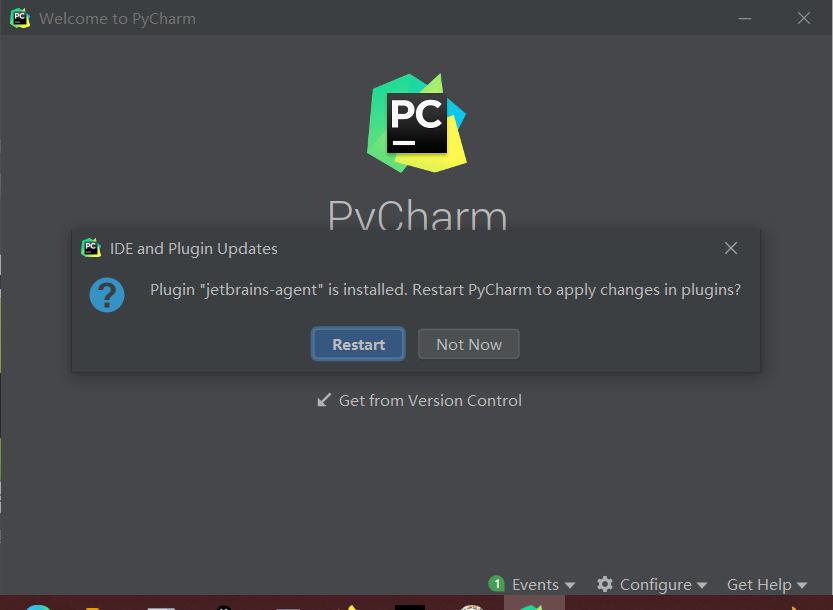The height and width of the screenshot is (610, 833).
Task: Click the IDE and Plugin Updates title
Action: pyautogui.click(x=193, y=249)
